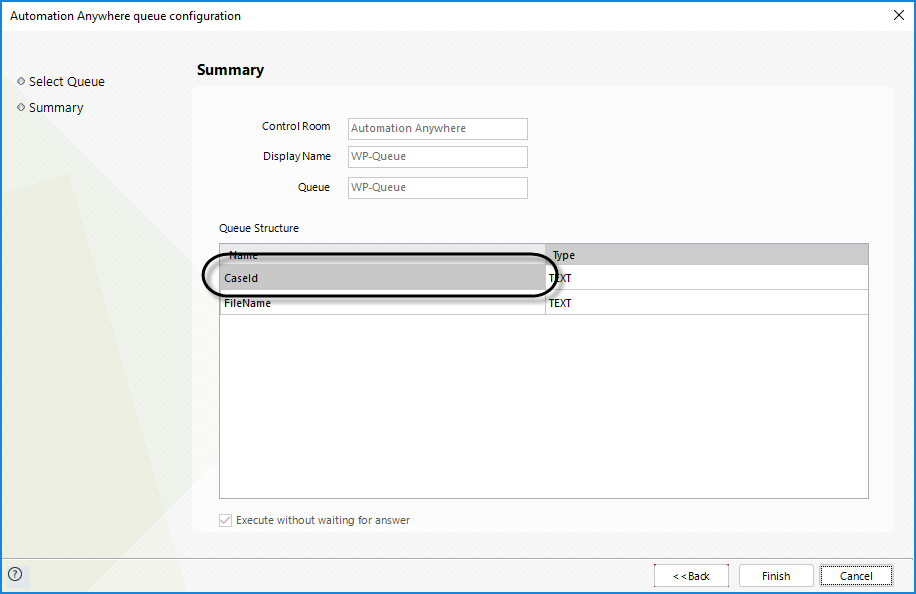Click the << Back button
Screen dimensions: 916x594
tap(691, 576)
